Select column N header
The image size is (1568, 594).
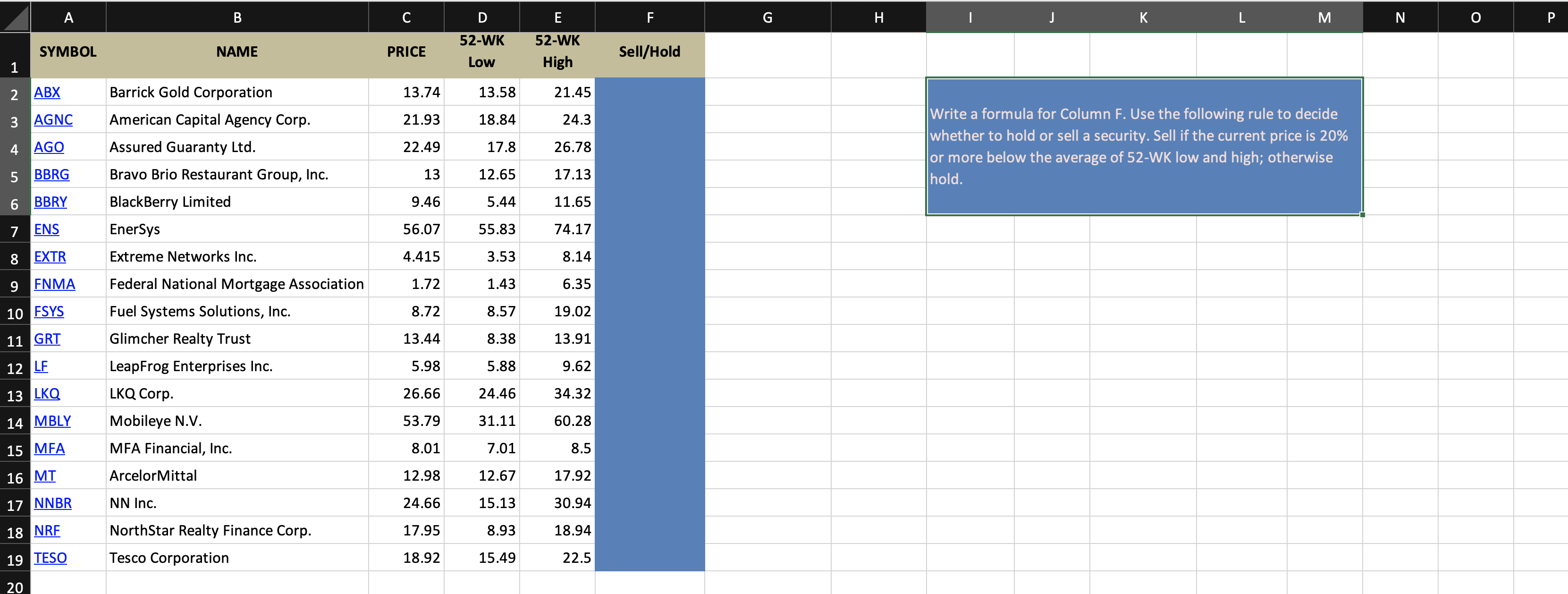click(x=1400, y=17)
